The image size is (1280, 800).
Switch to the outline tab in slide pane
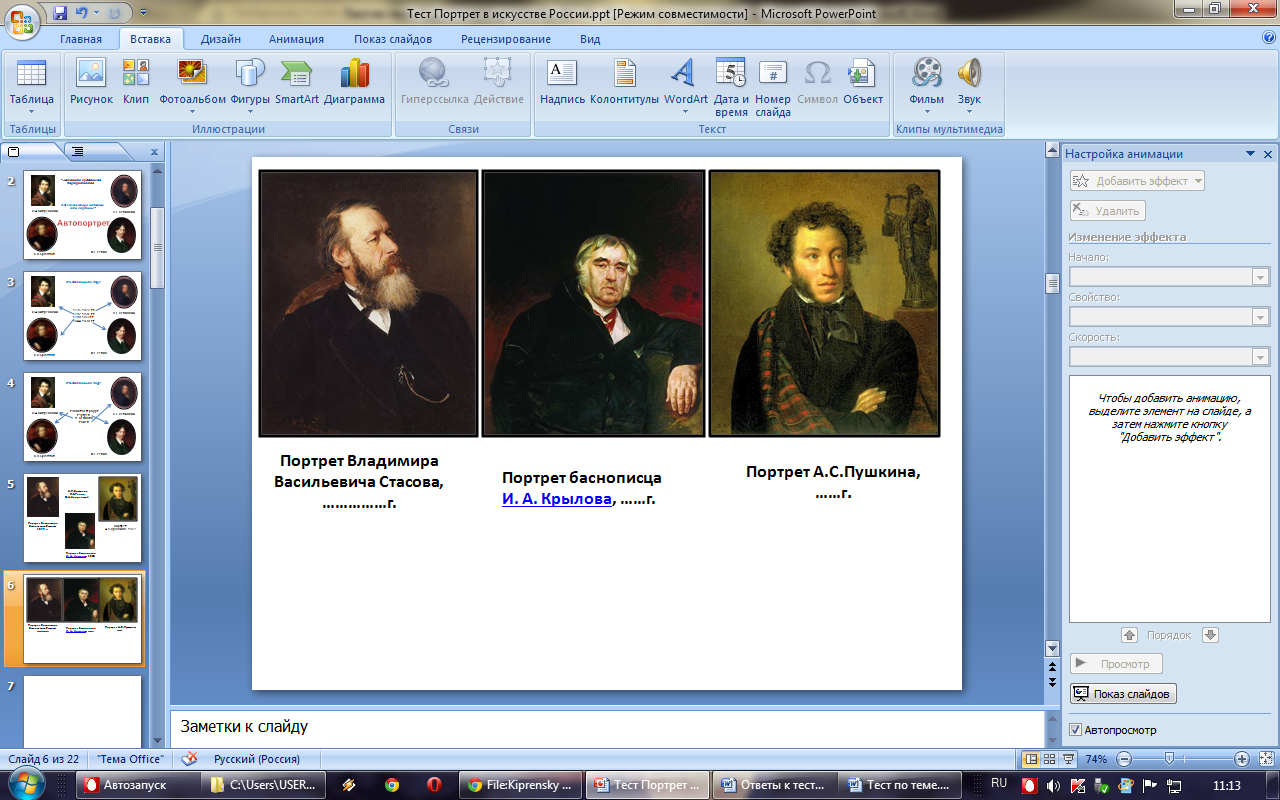pyautogui.click(x=78, y=152)
